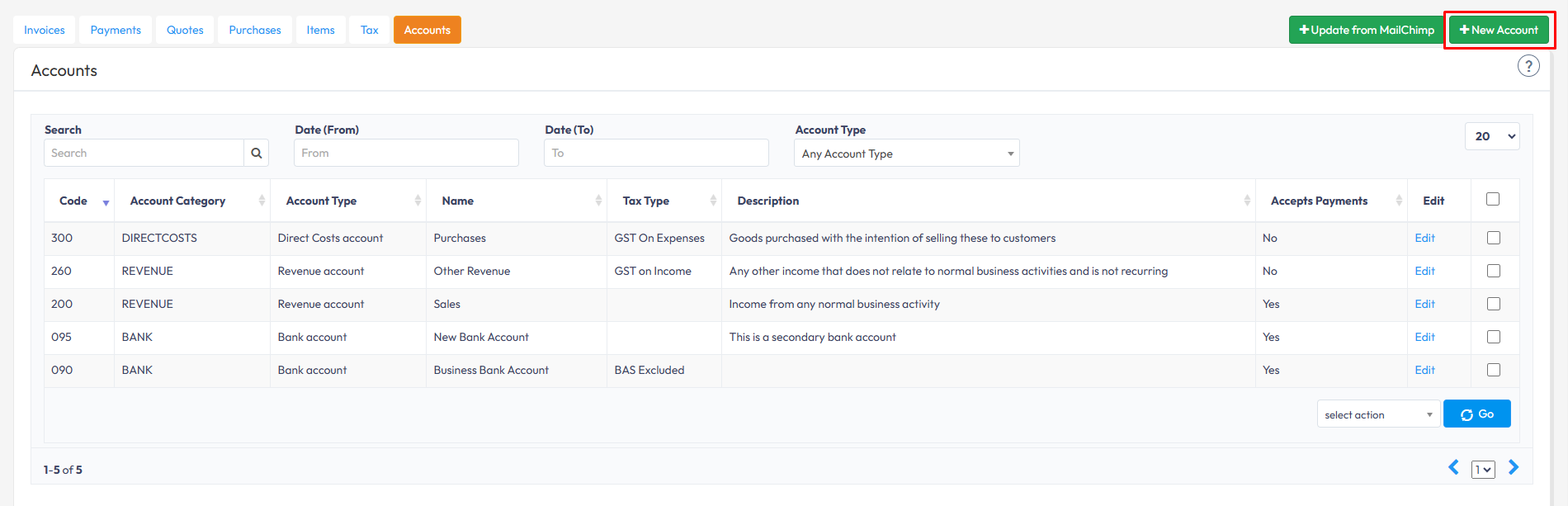Go to next page arrow
The width and height of the screenshot is (1568, 506).
click(x=1514, y=467)
